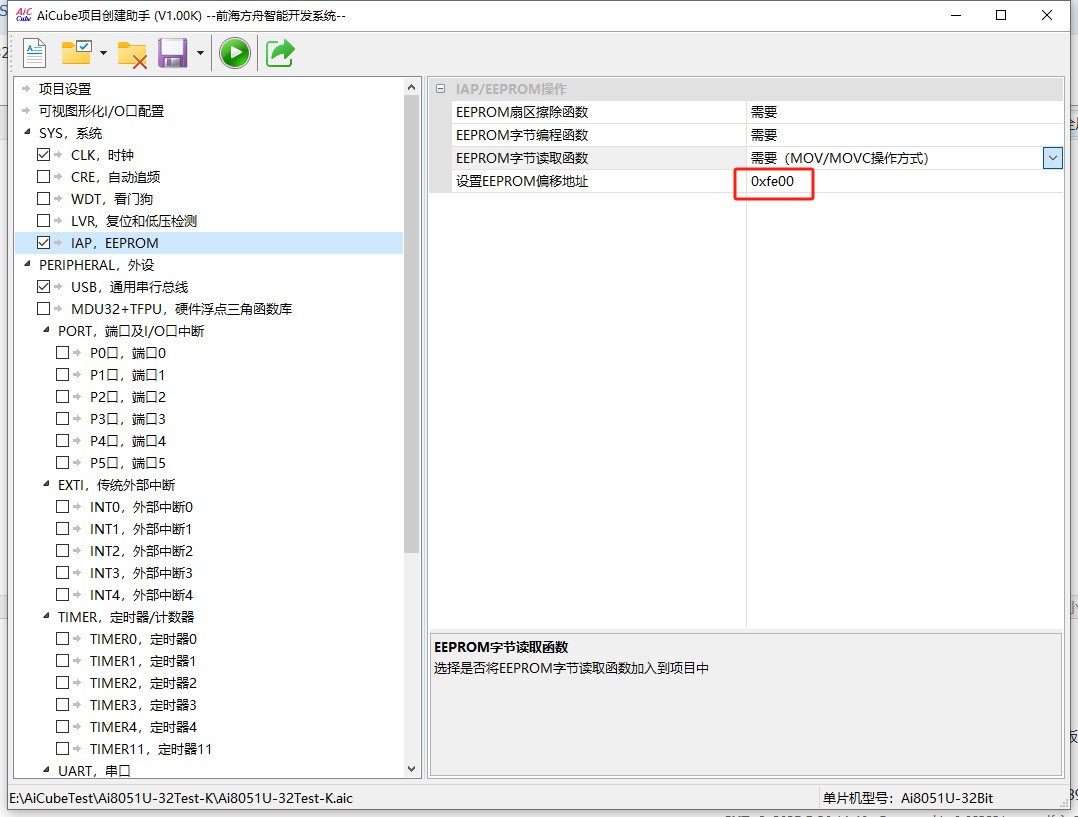
Task: Enable WDT 看门狗 checkbox
Action: [43, 199]
